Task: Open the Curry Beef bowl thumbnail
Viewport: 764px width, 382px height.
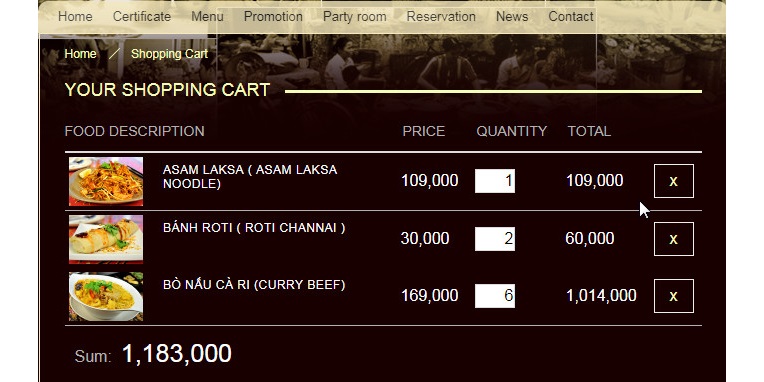Action: 106,297
